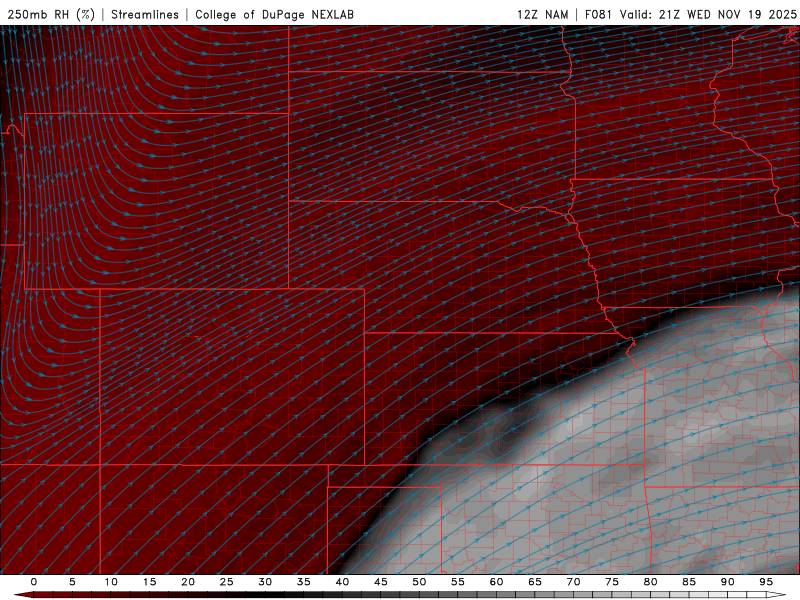Click the colorbar value 5
The height and width of the screenshot is (600, 800).
[72, 582]
